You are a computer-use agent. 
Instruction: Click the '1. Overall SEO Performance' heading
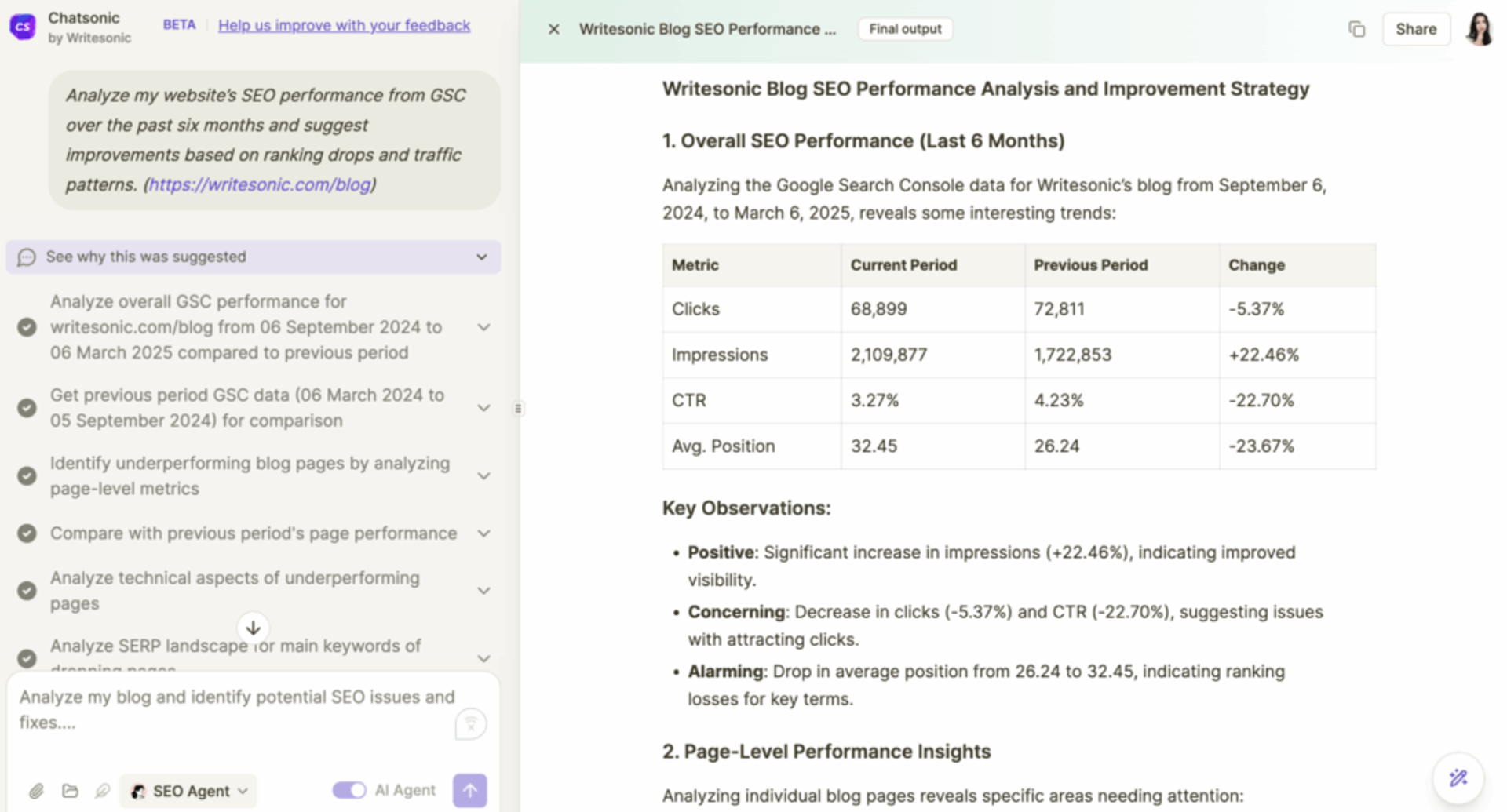(863, 141)
